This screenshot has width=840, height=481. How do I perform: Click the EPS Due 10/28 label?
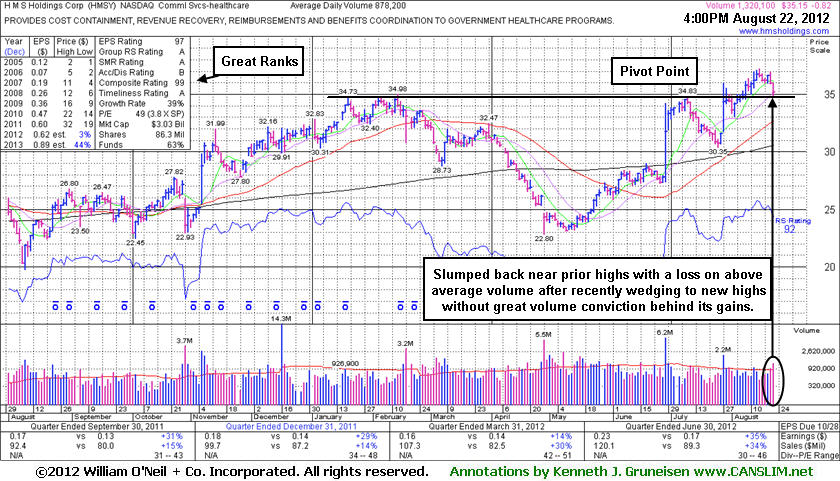coord(810,427)
